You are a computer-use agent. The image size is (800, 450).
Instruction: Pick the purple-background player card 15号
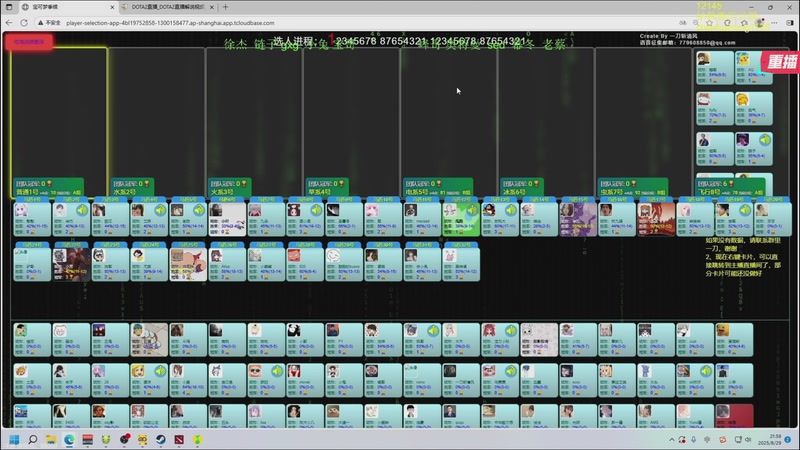point(578,219)
